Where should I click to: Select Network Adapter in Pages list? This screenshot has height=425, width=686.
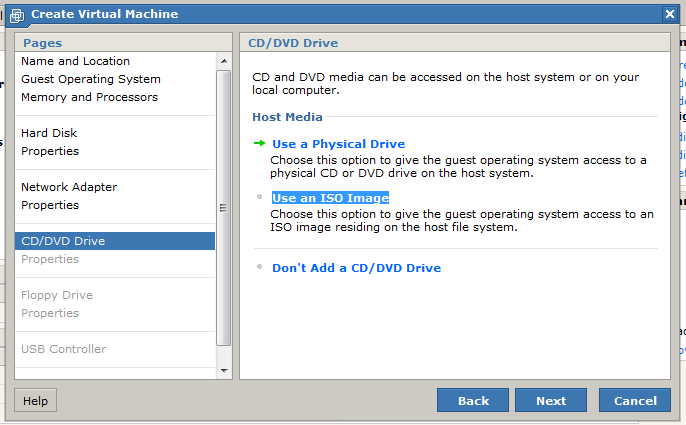69,187
